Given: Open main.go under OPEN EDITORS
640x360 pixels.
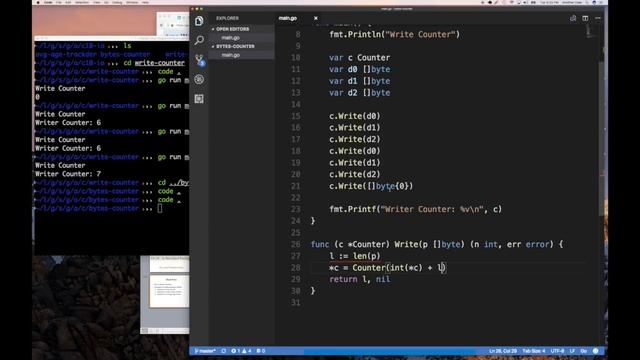Looking at the screenshot, I should 231,38.
